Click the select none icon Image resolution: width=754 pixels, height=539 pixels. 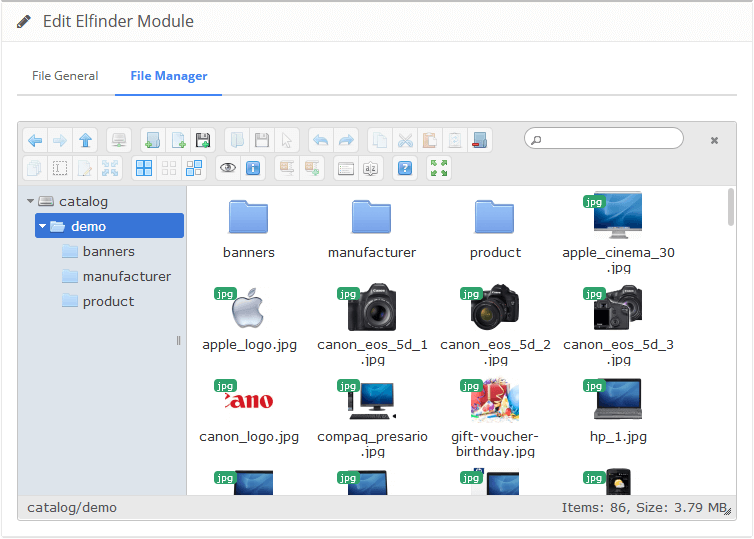(x=169, y=168)
